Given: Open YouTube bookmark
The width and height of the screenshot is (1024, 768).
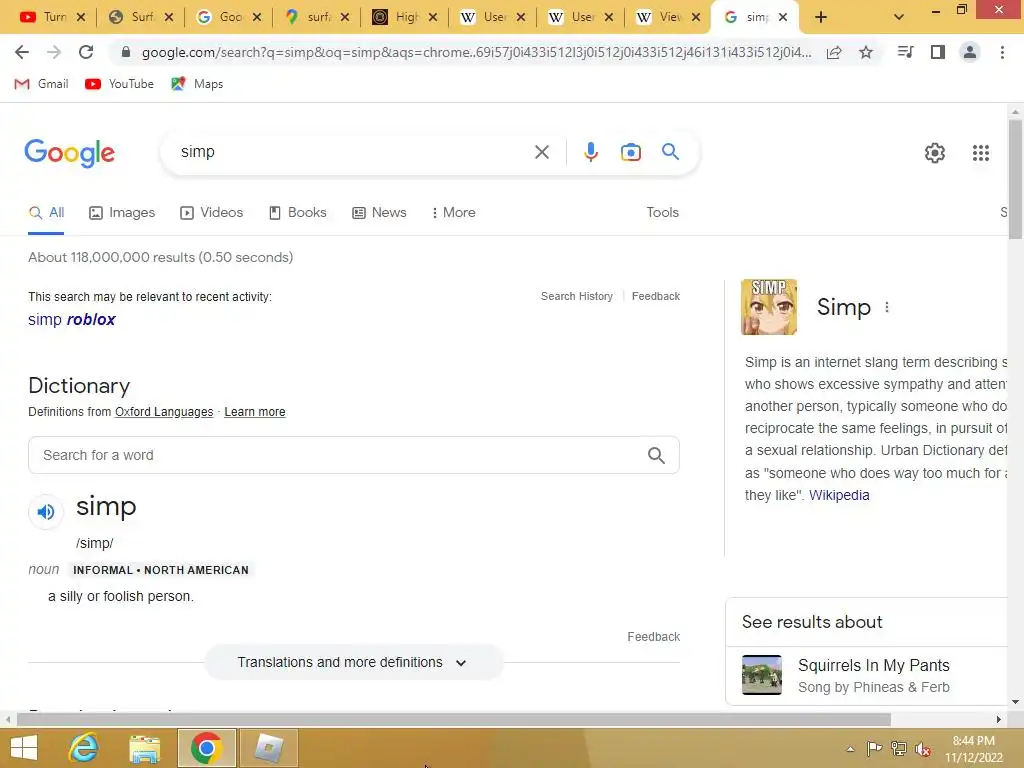Looking at the screenshot, I should [120, 84].
